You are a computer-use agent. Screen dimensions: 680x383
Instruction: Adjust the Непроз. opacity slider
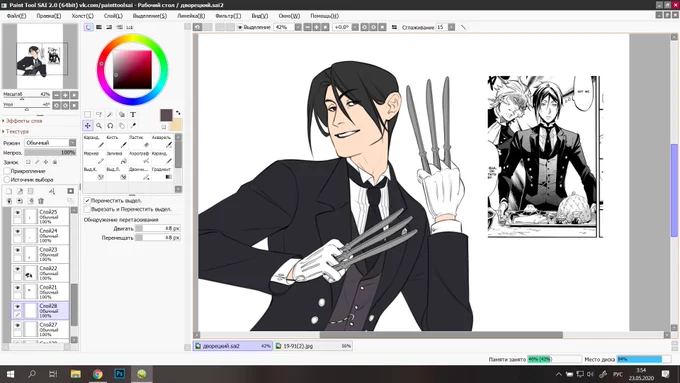(50, 152)
